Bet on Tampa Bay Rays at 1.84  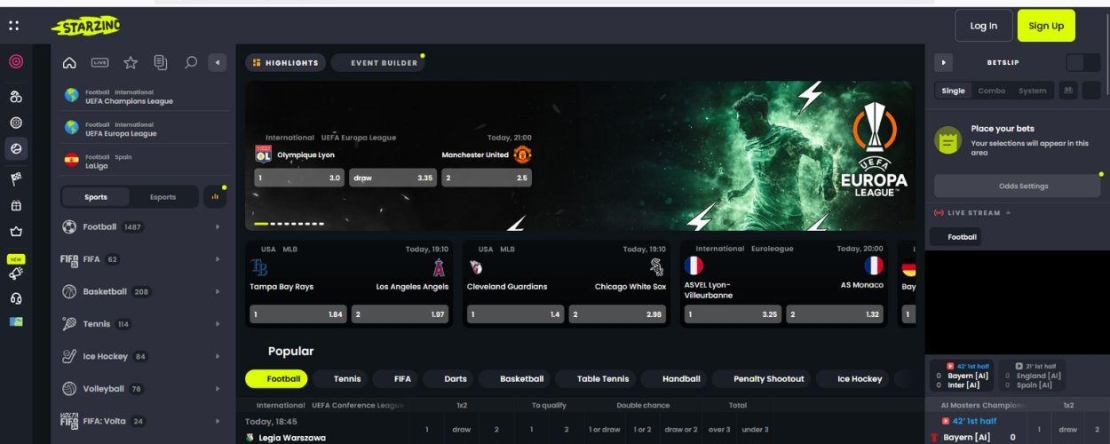click(x=298, y=314)
